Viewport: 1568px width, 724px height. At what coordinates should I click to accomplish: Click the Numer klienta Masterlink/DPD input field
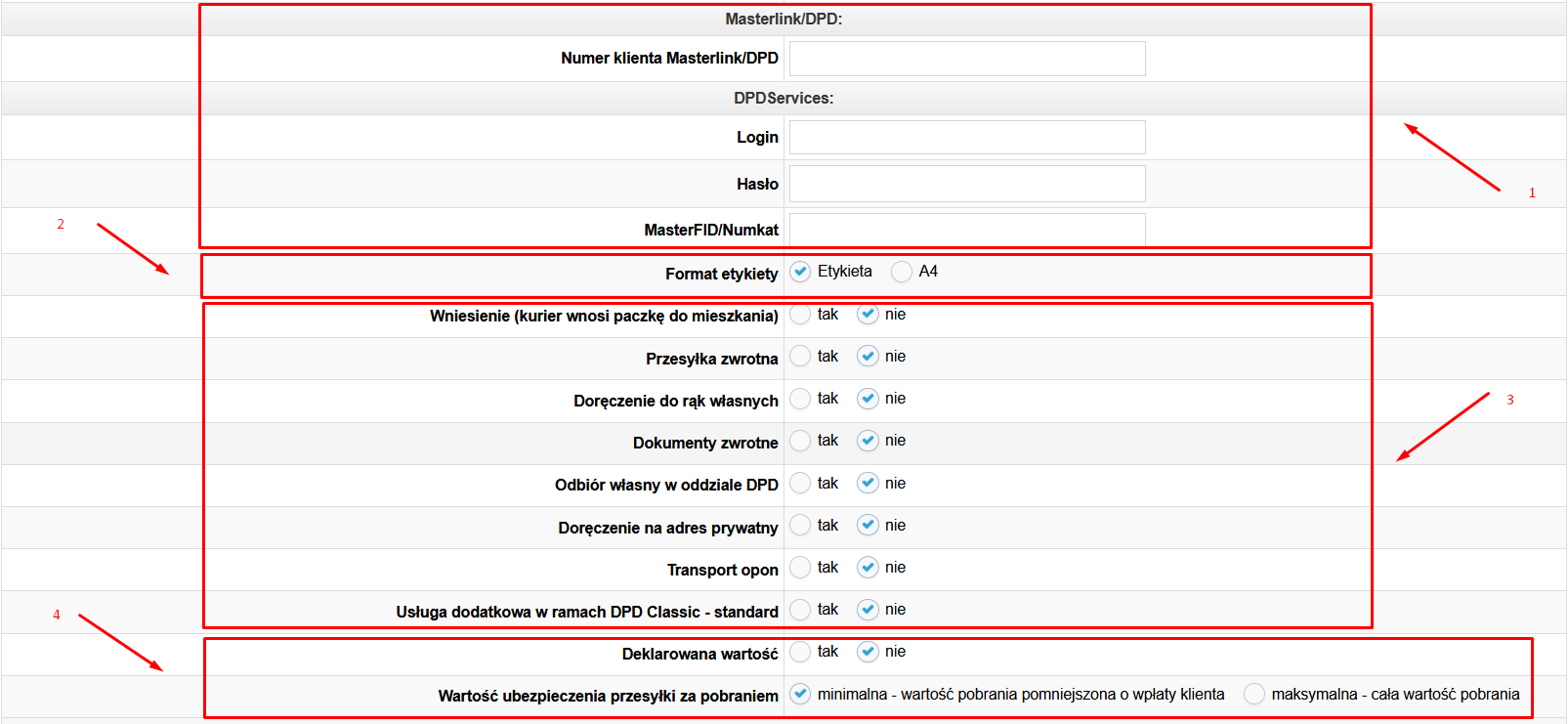[x=967, y=59]
